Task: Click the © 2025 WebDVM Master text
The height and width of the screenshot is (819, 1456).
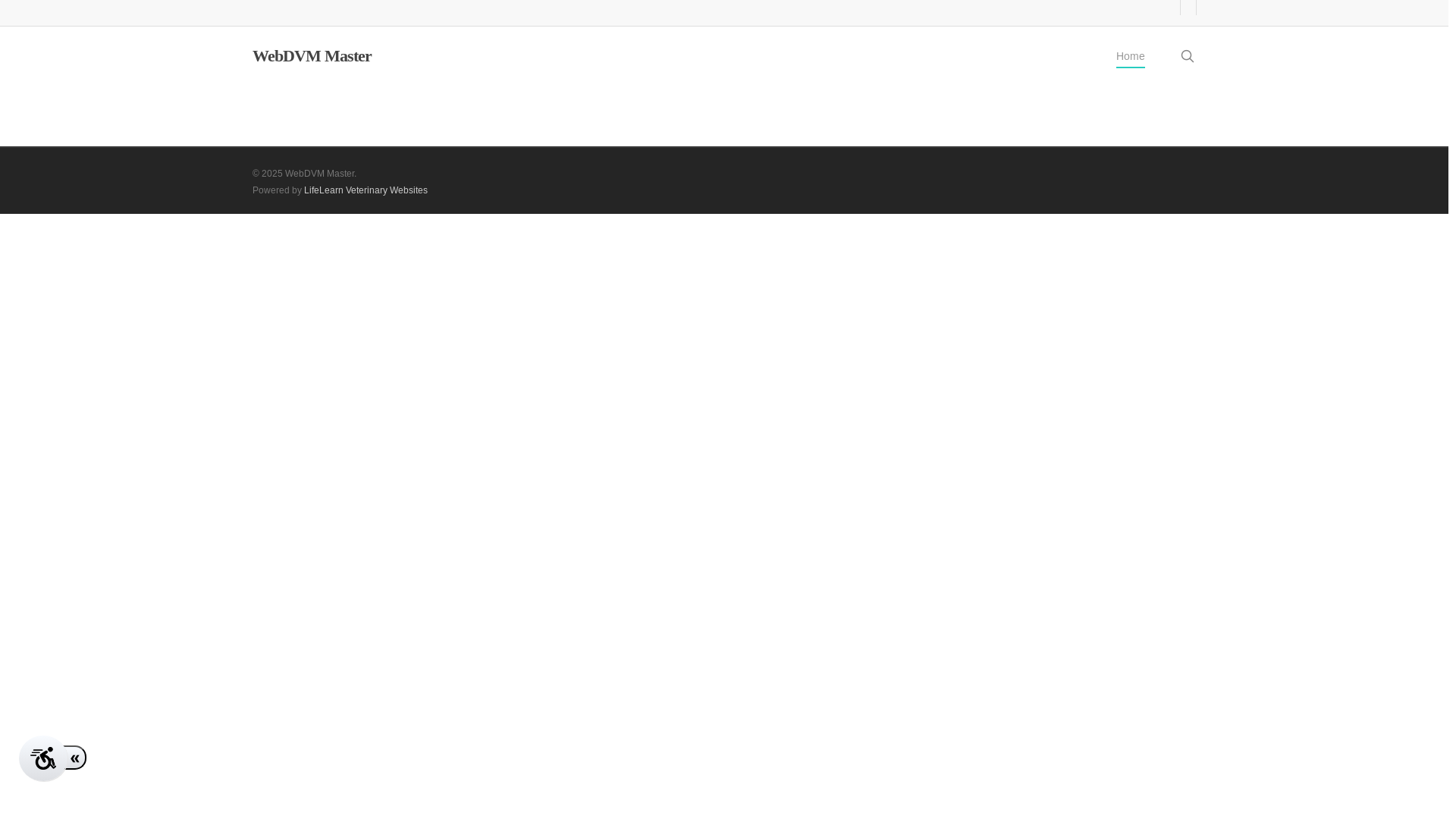Action: 304,174
